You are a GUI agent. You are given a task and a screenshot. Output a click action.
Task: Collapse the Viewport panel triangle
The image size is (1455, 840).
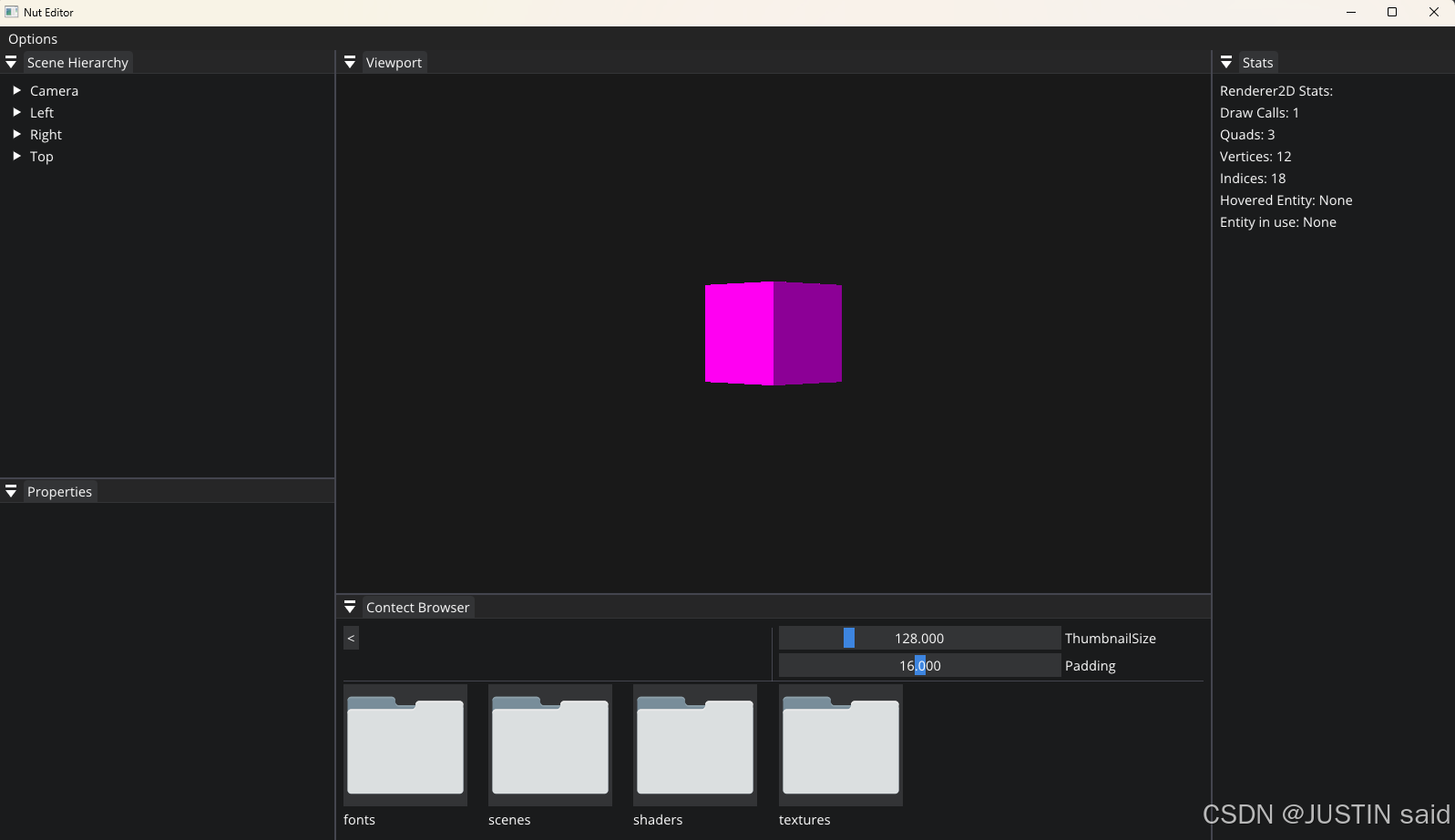pos(350,63)
